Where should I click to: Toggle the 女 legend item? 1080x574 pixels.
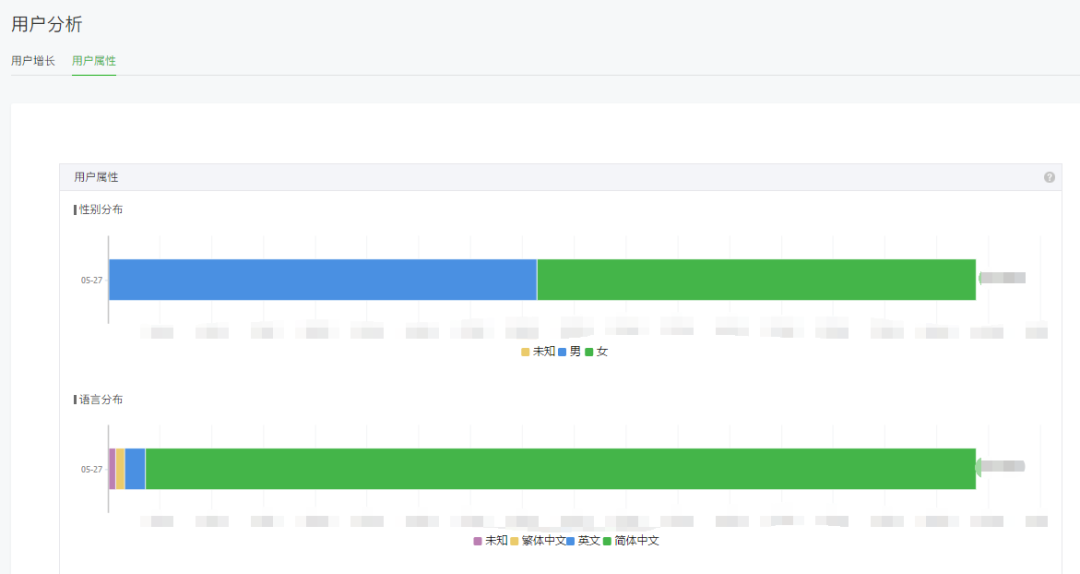click(596, 351)
